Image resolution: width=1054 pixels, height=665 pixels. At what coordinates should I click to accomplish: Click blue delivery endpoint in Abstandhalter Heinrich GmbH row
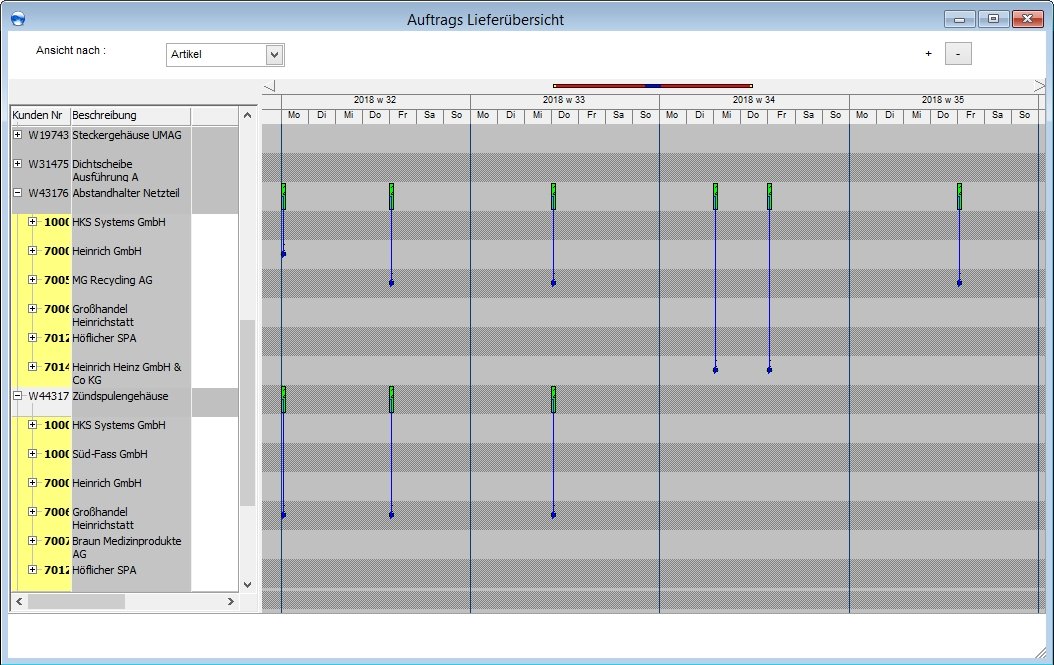284,254
